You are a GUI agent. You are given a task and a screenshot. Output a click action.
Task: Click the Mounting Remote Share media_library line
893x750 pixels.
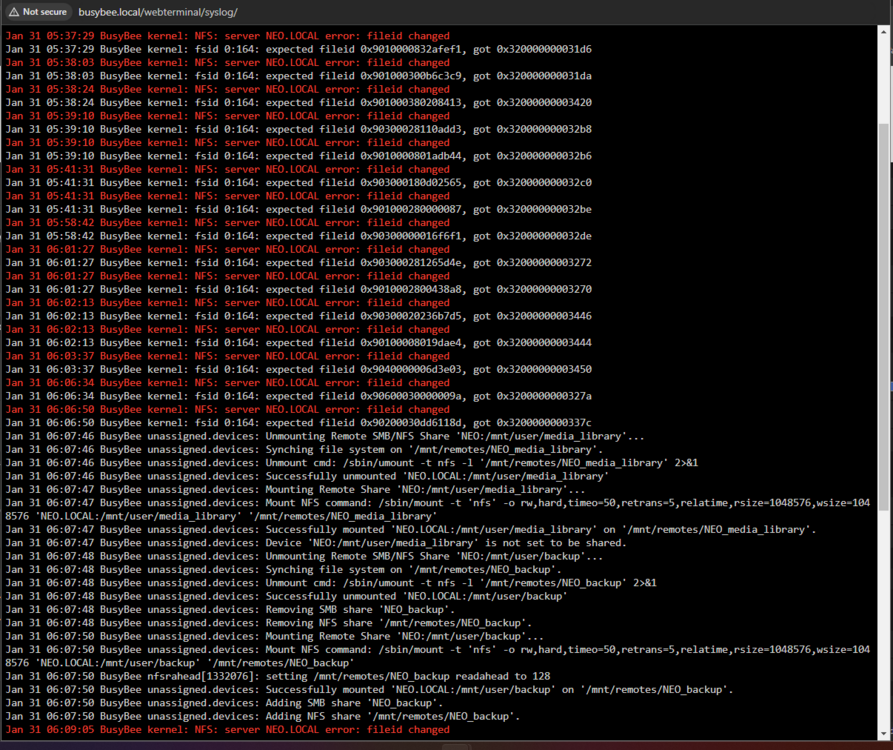(x=295, y=490)
